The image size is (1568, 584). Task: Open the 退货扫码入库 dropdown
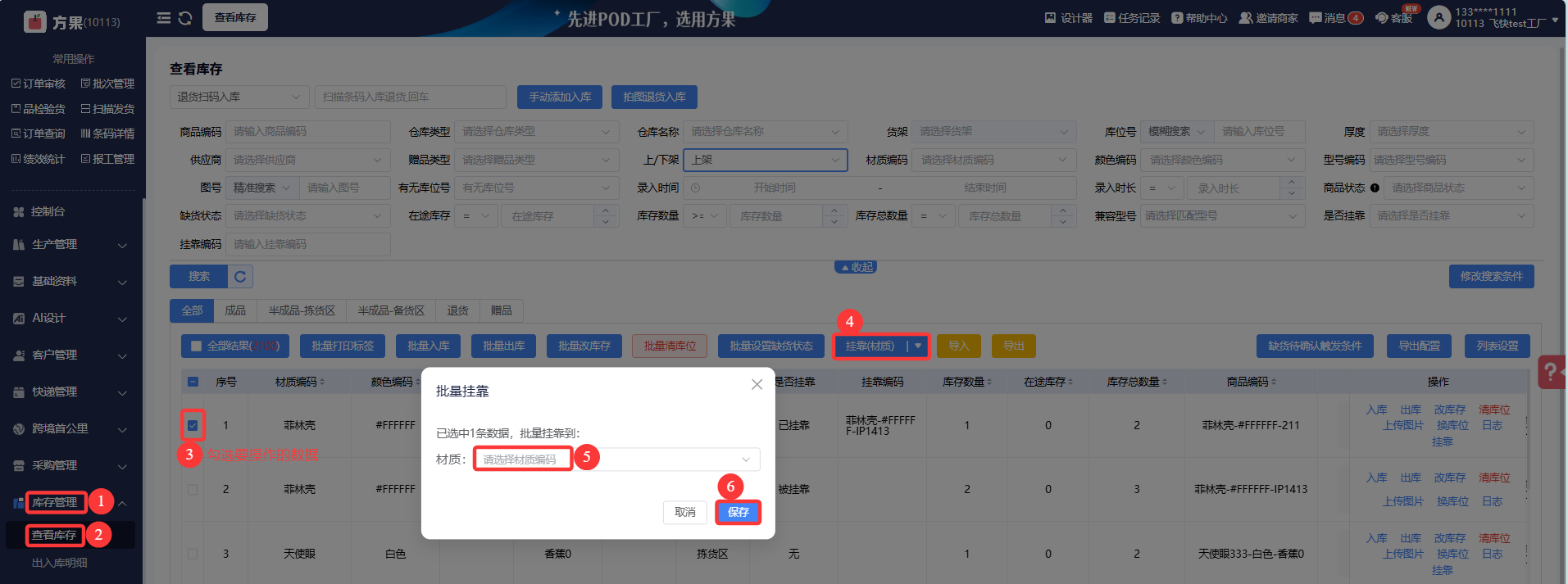[x=239, y=97]
